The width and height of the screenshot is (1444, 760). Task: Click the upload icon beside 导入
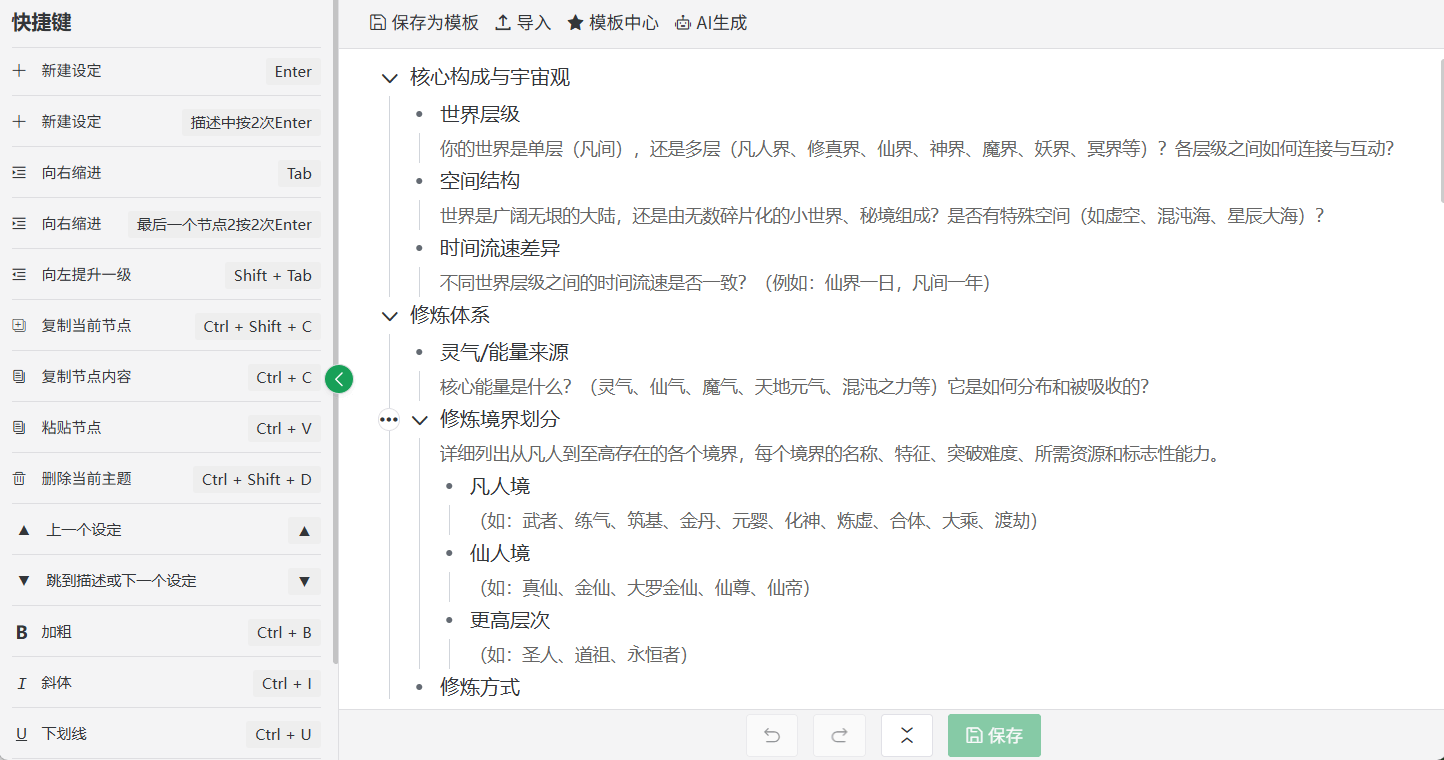tap(502, 21)
